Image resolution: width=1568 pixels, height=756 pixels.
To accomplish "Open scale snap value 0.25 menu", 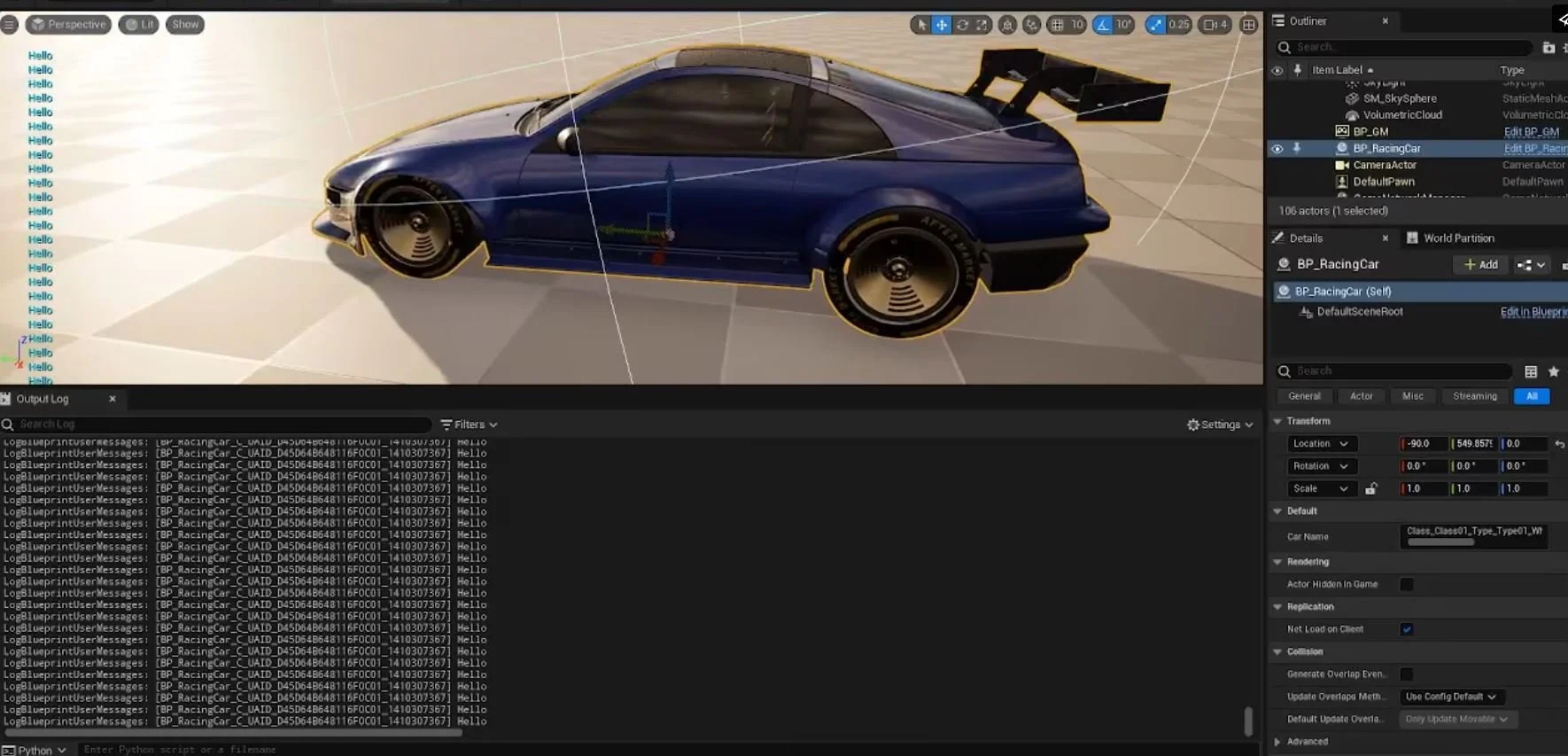I will click(x=1179, y=25).
